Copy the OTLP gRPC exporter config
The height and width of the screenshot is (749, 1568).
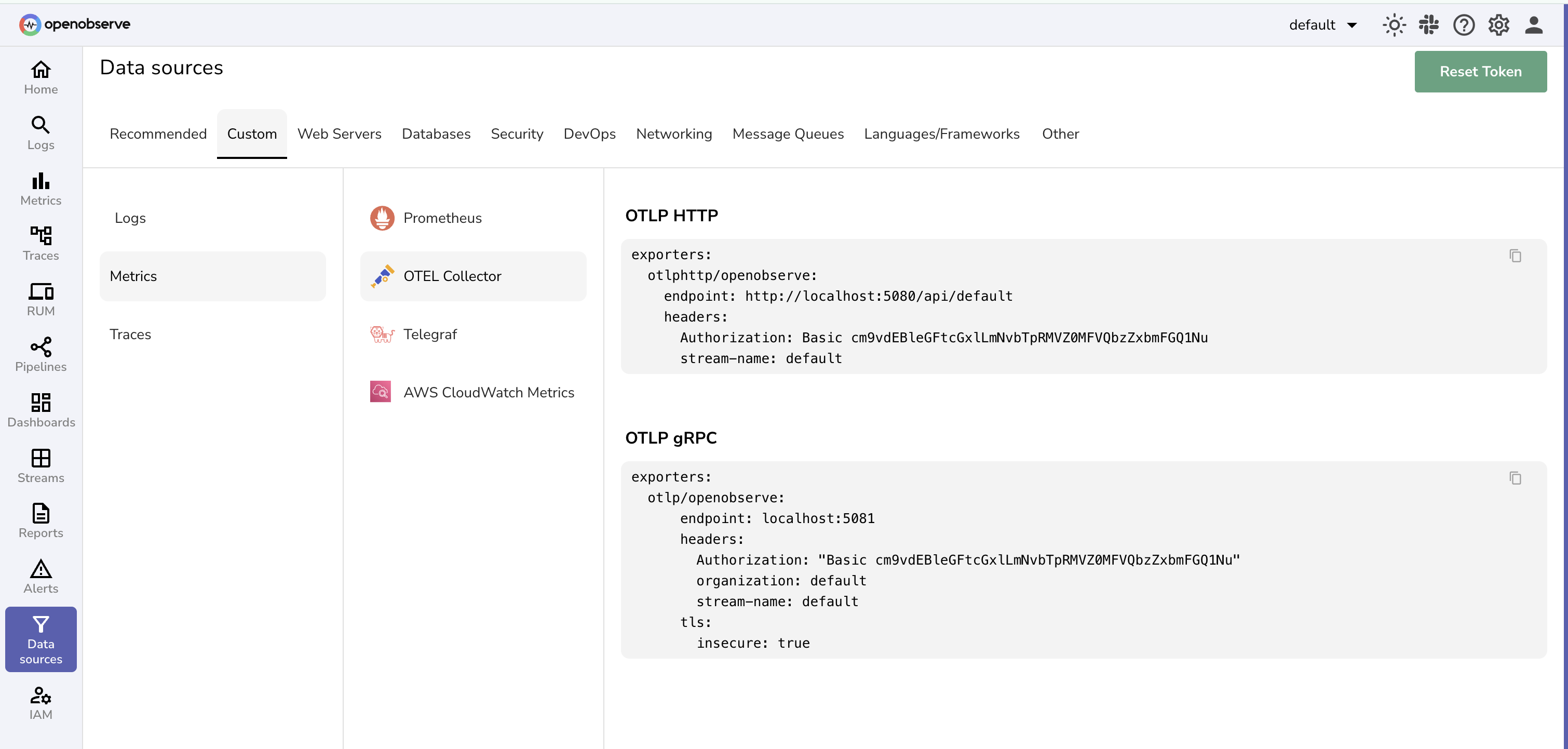[1515, 478]
